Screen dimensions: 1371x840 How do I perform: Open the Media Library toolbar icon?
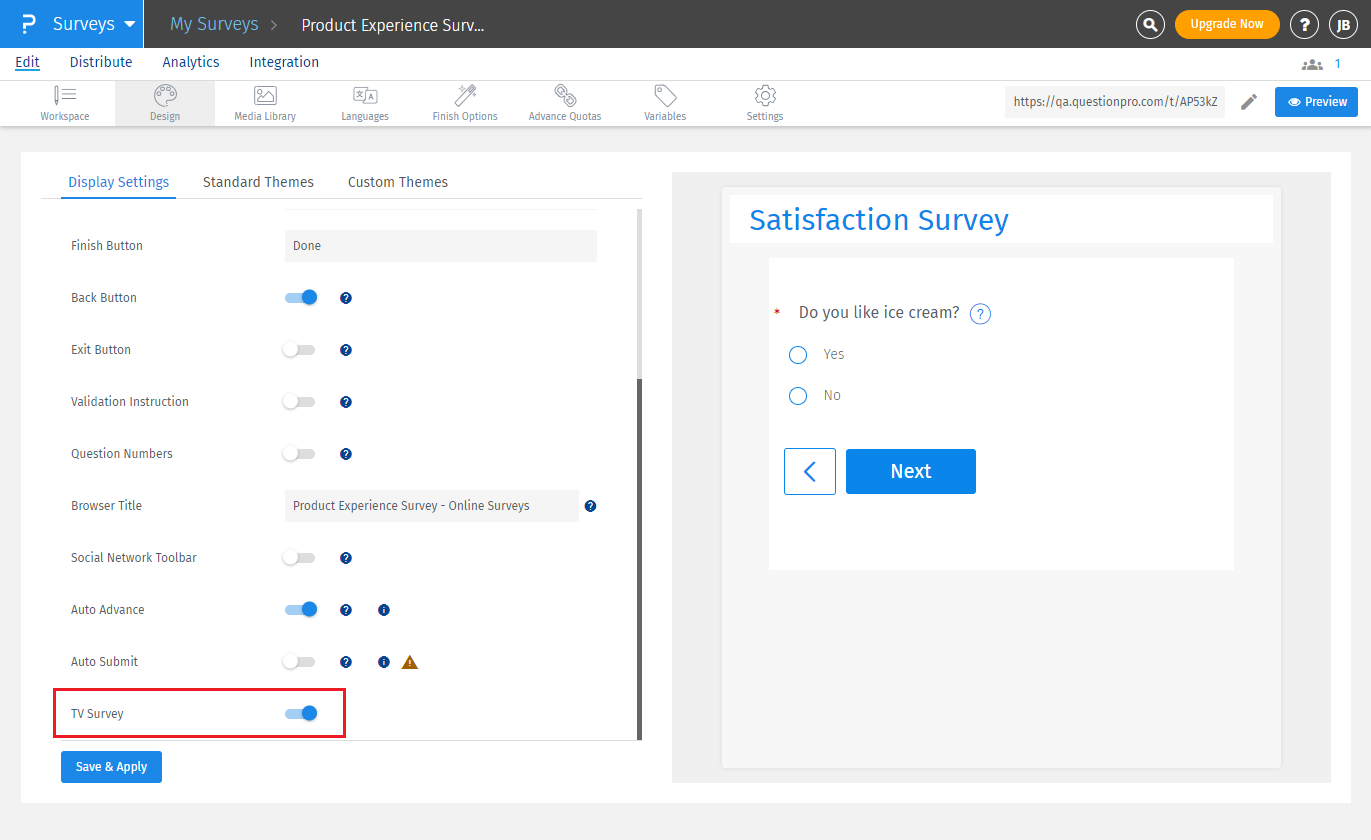pos(265,103)
